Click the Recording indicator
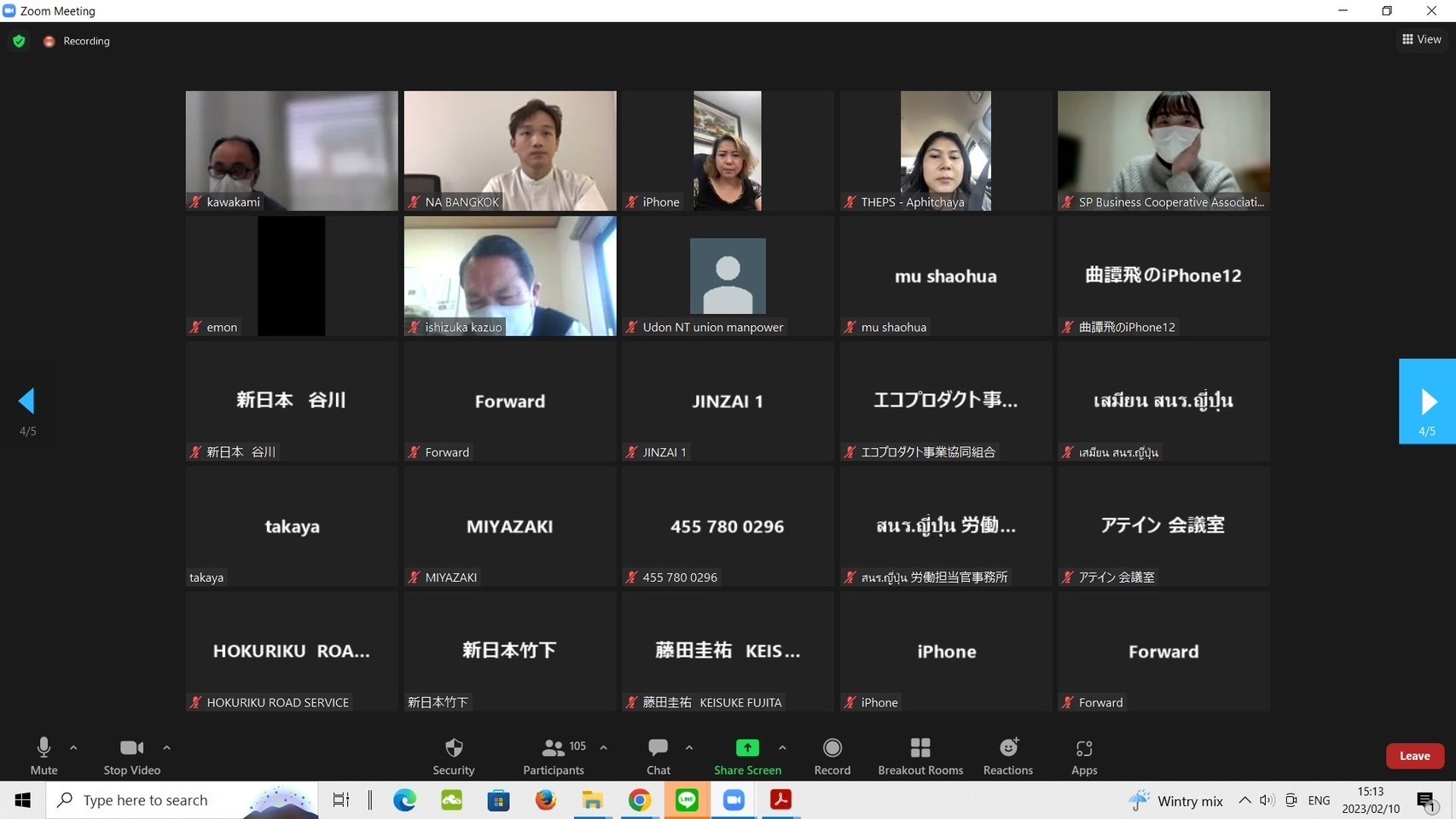The image size is (1456, 819). coord(77,41)
